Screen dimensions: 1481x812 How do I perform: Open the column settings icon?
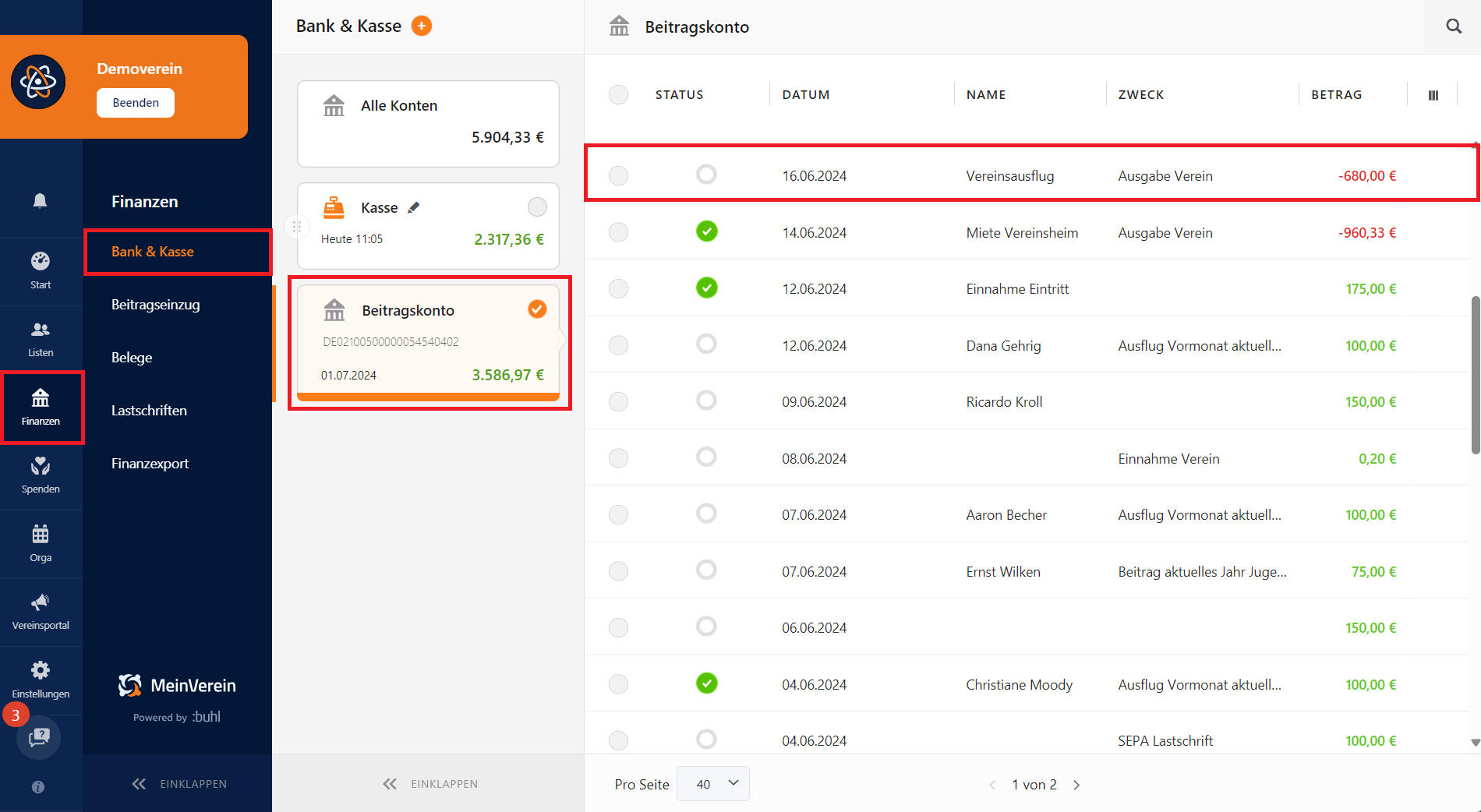(1433, 95)
